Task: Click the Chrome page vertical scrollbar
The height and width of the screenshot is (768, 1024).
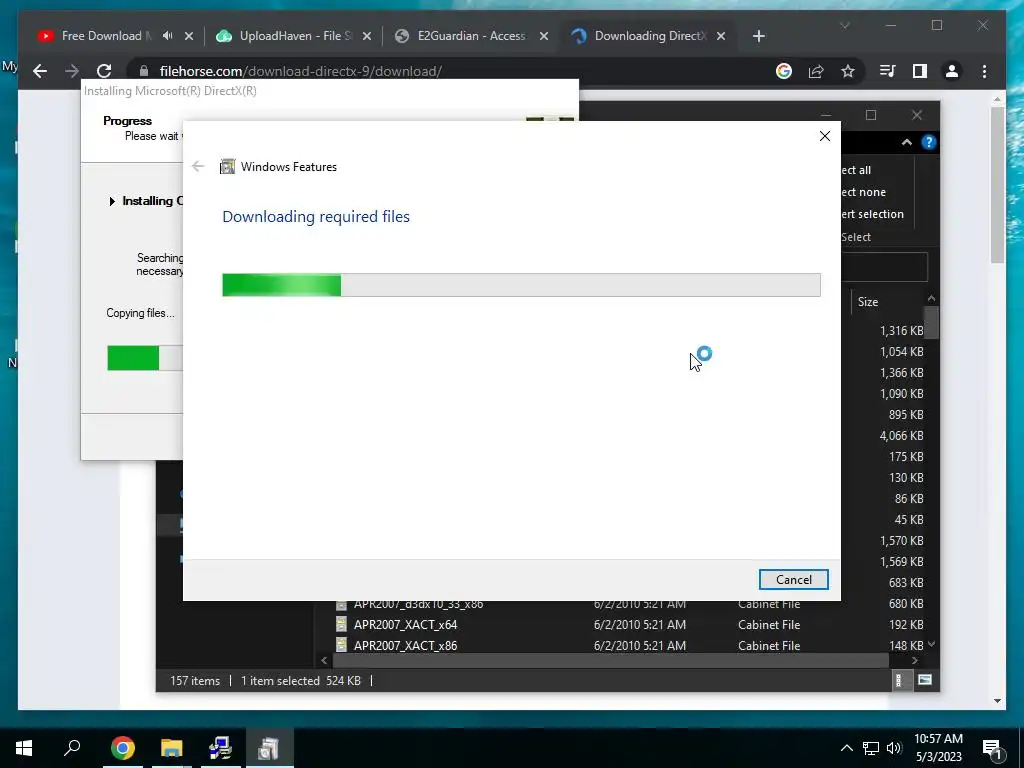Action: pyautogui.click(x=997, y=185)
